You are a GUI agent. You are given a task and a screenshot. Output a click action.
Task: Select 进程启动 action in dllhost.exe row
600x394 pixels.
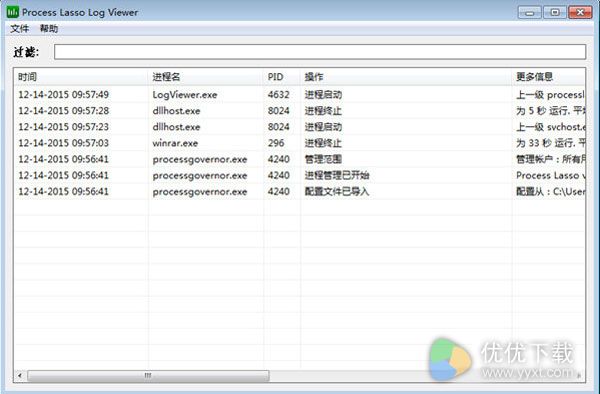pos(323,127)
